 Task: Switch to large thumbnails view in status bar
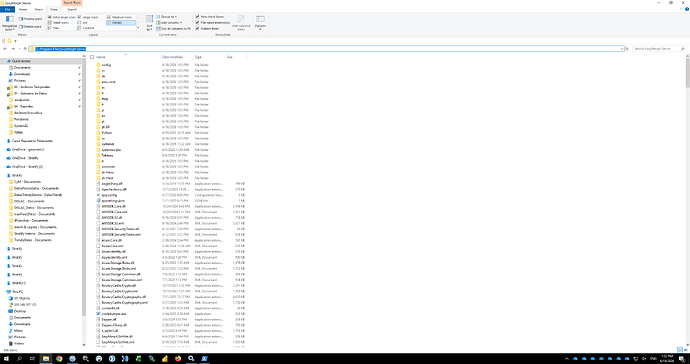pyautogui.click(x=686, y=350)
